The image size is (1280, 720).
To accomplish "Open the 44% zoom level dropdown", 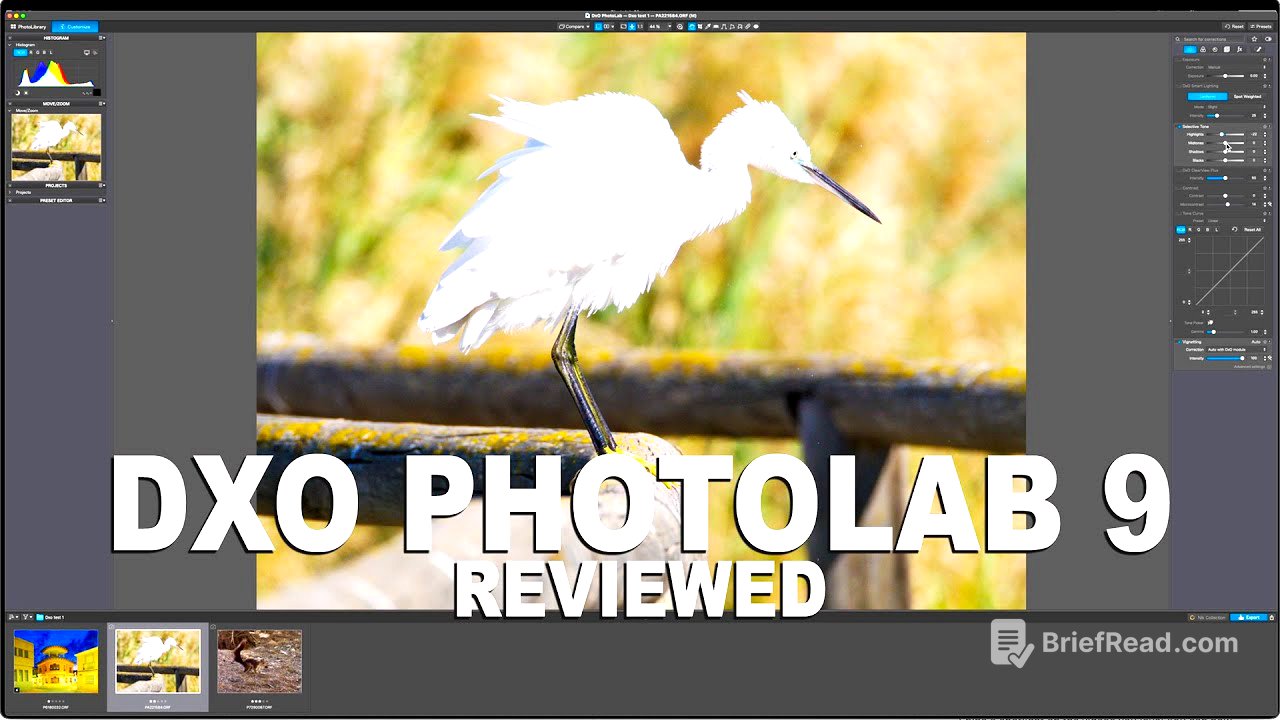I will click(x=660, y=26).
